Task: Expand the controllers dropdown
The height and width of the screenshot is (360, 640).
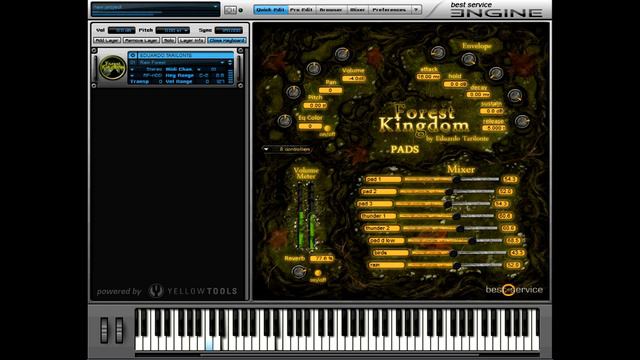Action: point(266,149)
